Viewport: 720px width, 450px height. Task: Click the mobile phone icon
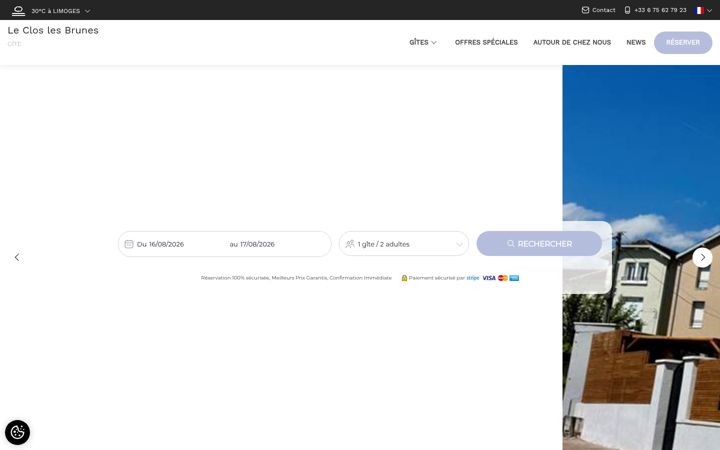coord(627,10)
